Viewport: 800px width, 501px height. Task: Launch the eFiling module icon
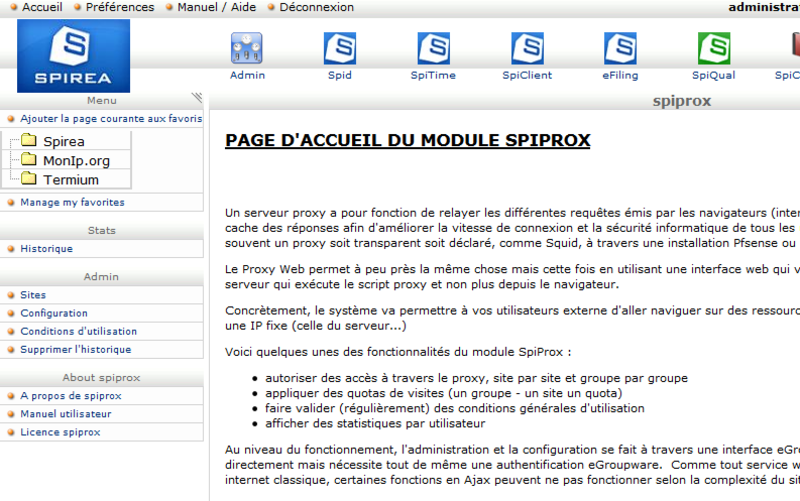(620, 48)
